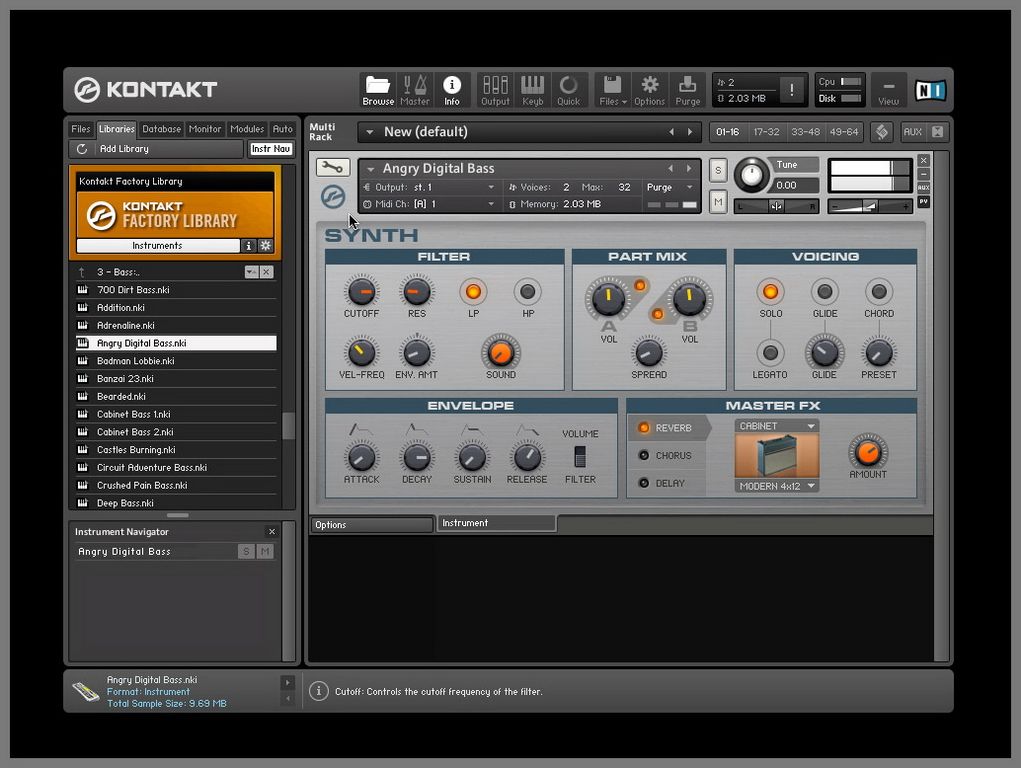This screenshot has height=768, width=1021.
Task: Toggle LEGATO voicing button
Action: point(770,352)
